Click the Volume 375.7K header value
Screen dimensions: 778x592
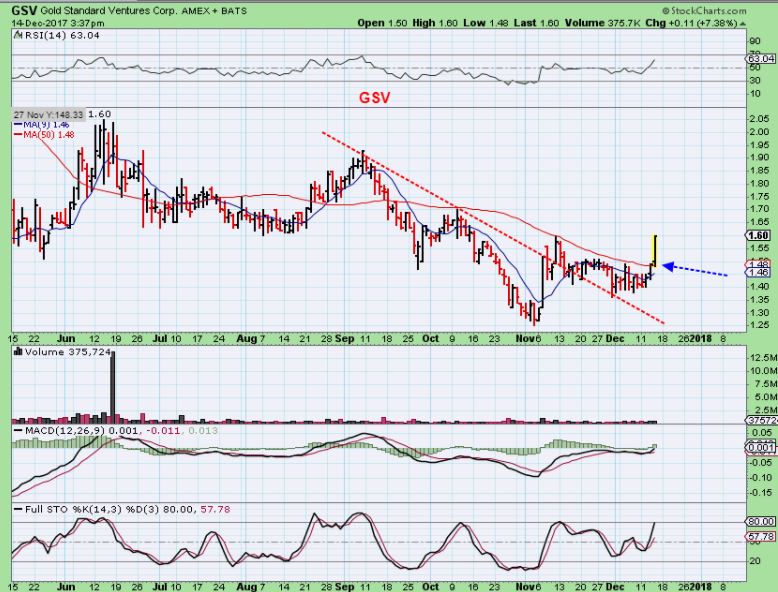point(602,23)
